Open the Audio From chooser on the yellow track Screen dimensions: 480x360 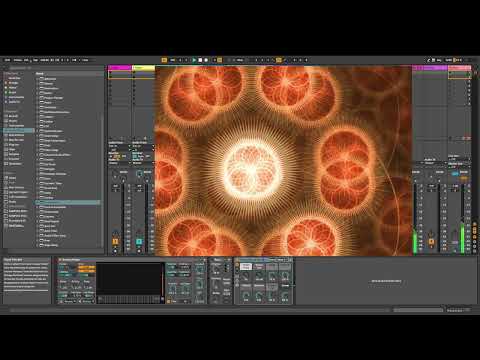click(144, 146)
